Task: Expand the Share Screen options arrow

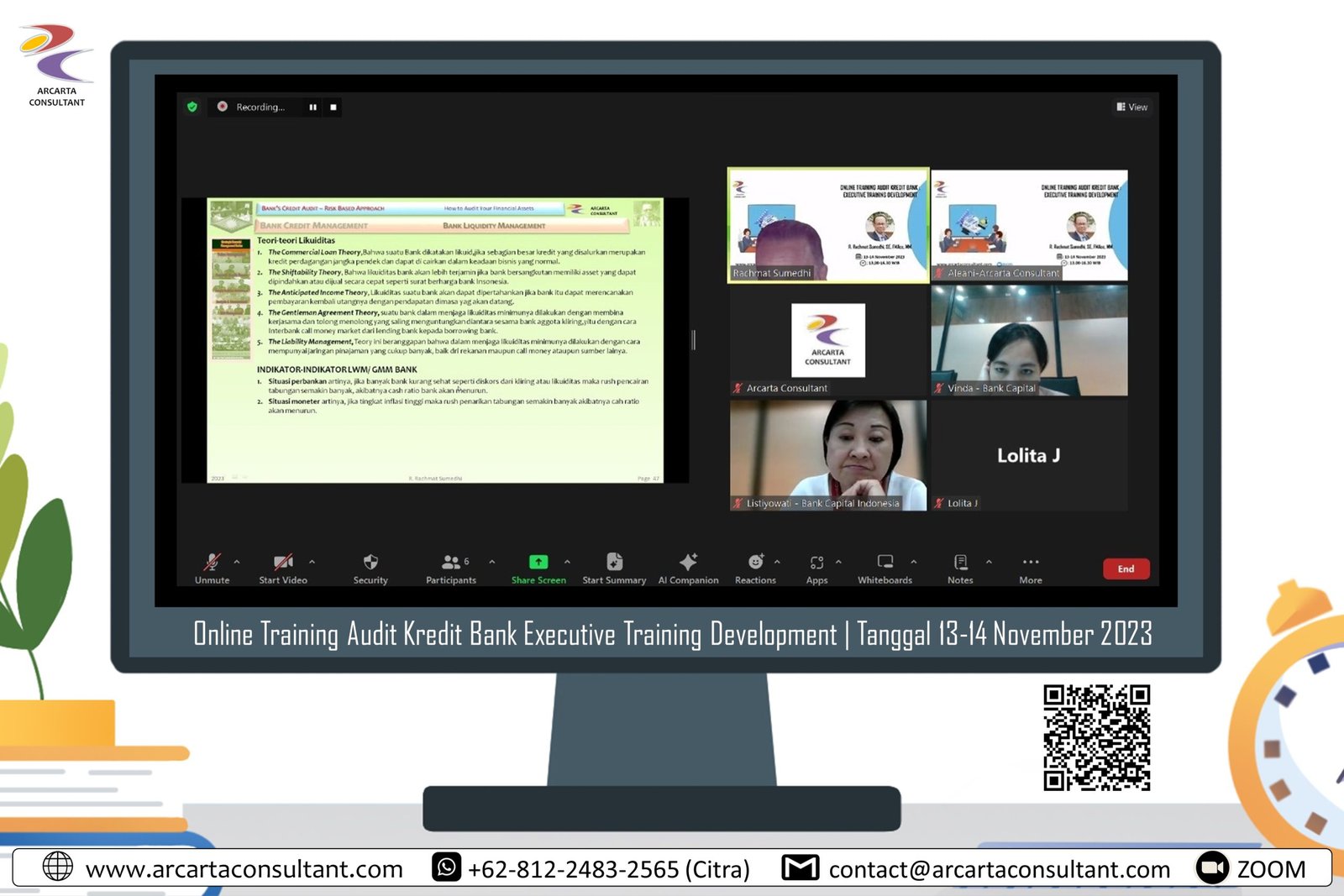Action: click(567, 562)
